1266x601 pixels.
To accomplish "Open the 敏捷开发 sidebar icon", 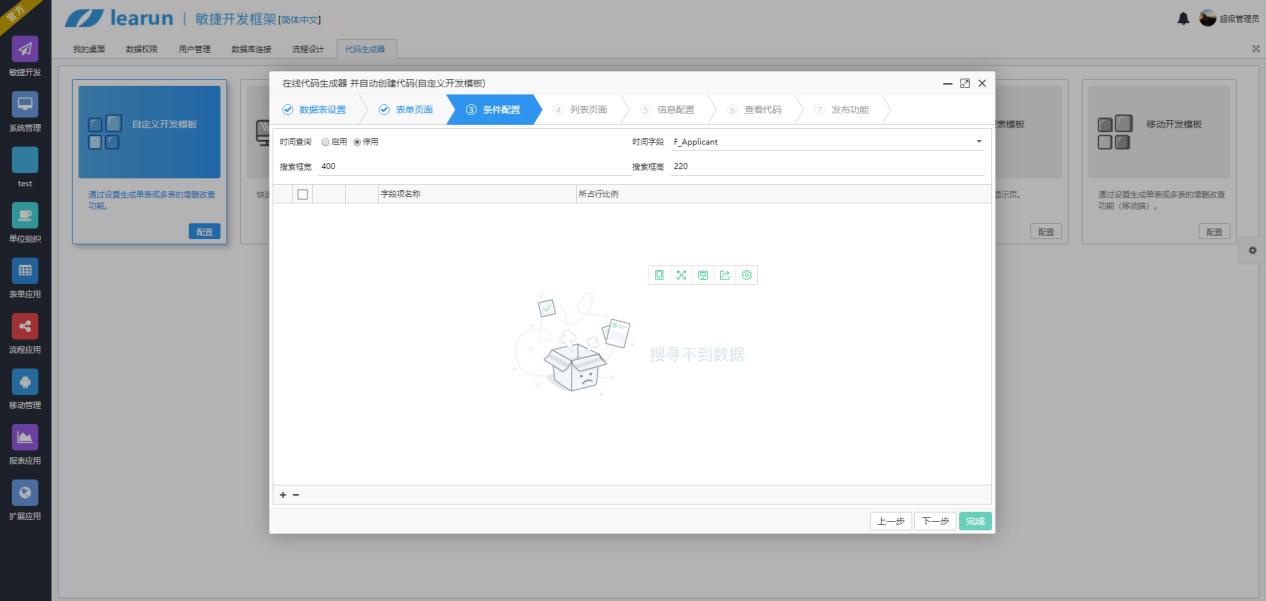I will pos(25,49).
